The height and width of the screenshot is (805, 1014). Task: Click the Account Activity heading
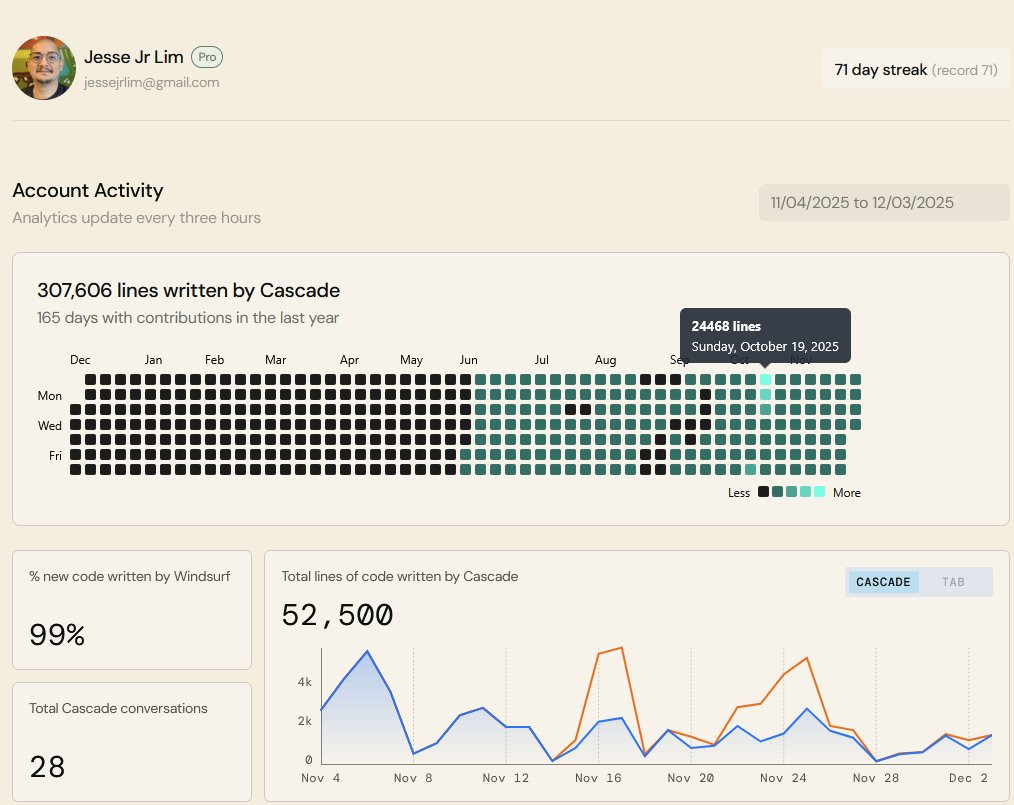(88, 190)
